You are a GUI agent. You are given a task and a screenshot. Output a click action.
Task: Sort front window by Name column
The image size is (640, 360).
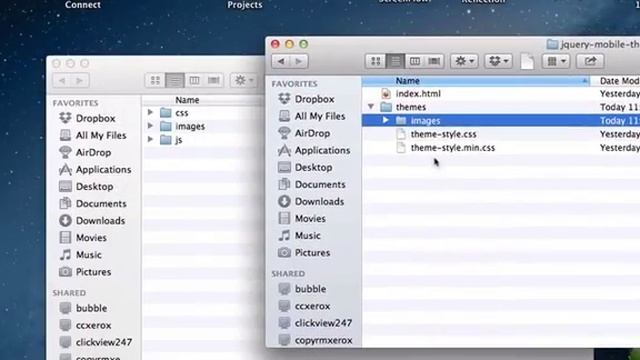coord(476,81)
